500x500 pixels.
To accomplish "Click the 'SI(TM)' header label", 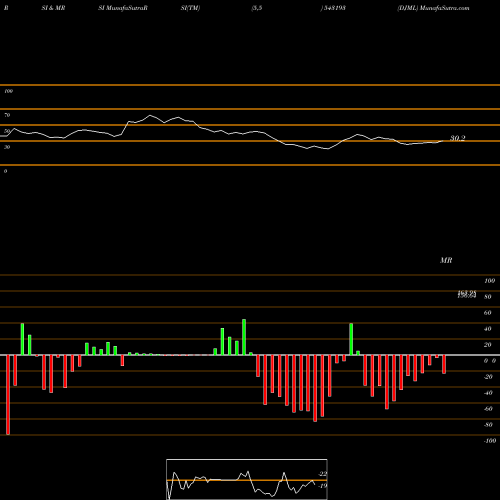I will click(190, 8).
